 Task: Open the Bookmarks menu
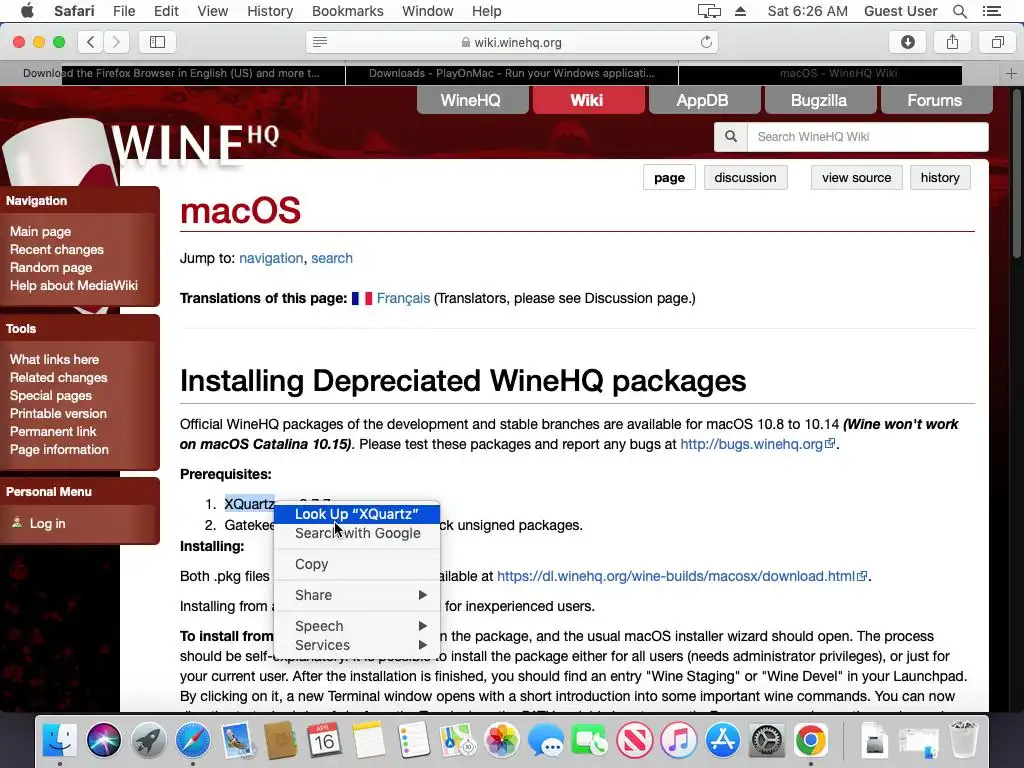(347, 11)
